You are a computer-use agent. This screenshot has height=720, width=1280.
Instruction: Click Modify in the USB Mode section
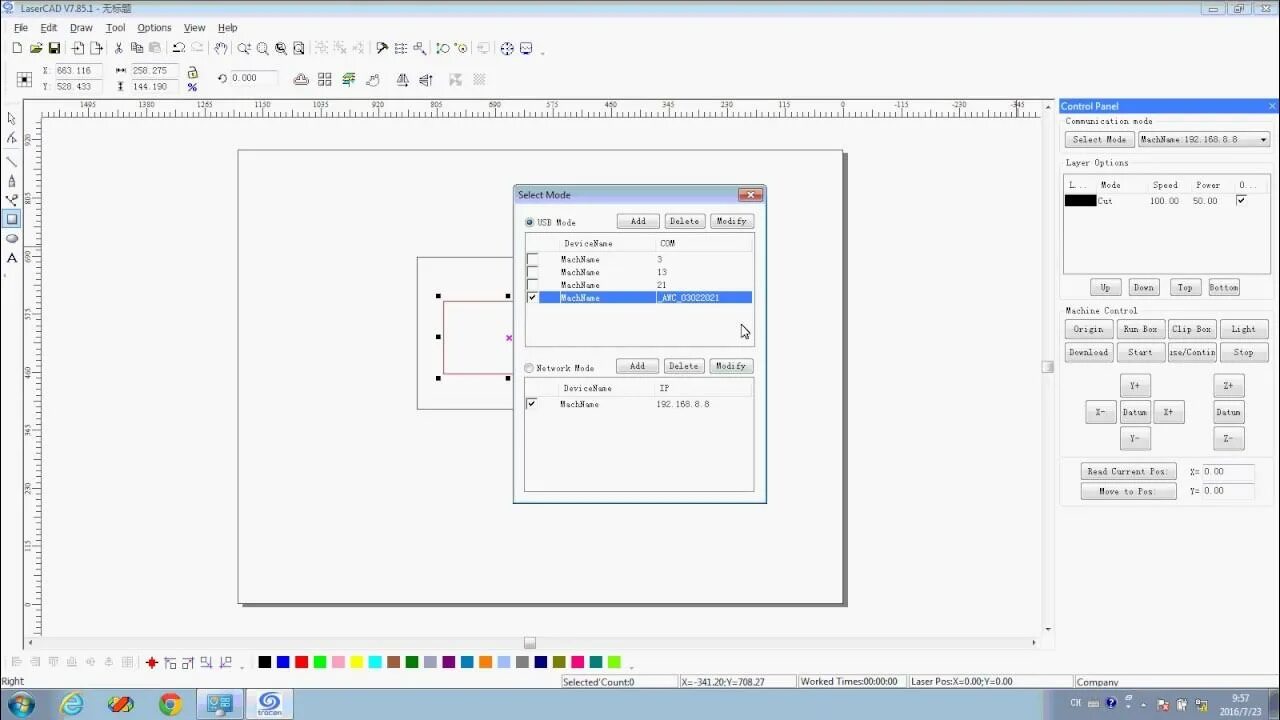731,221
